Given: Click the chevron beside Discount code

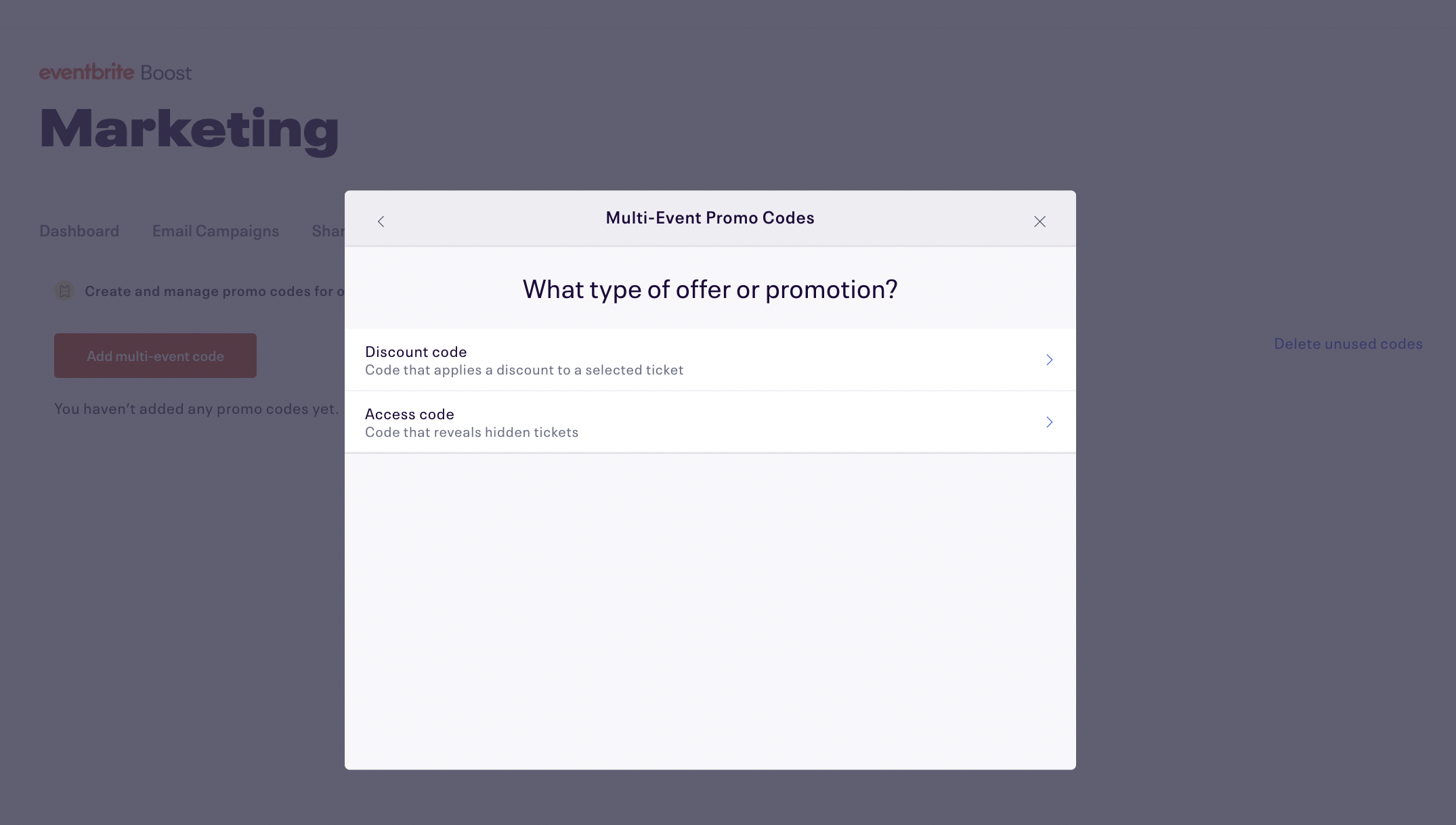Looking at the screenshot, I should 1049,360.
